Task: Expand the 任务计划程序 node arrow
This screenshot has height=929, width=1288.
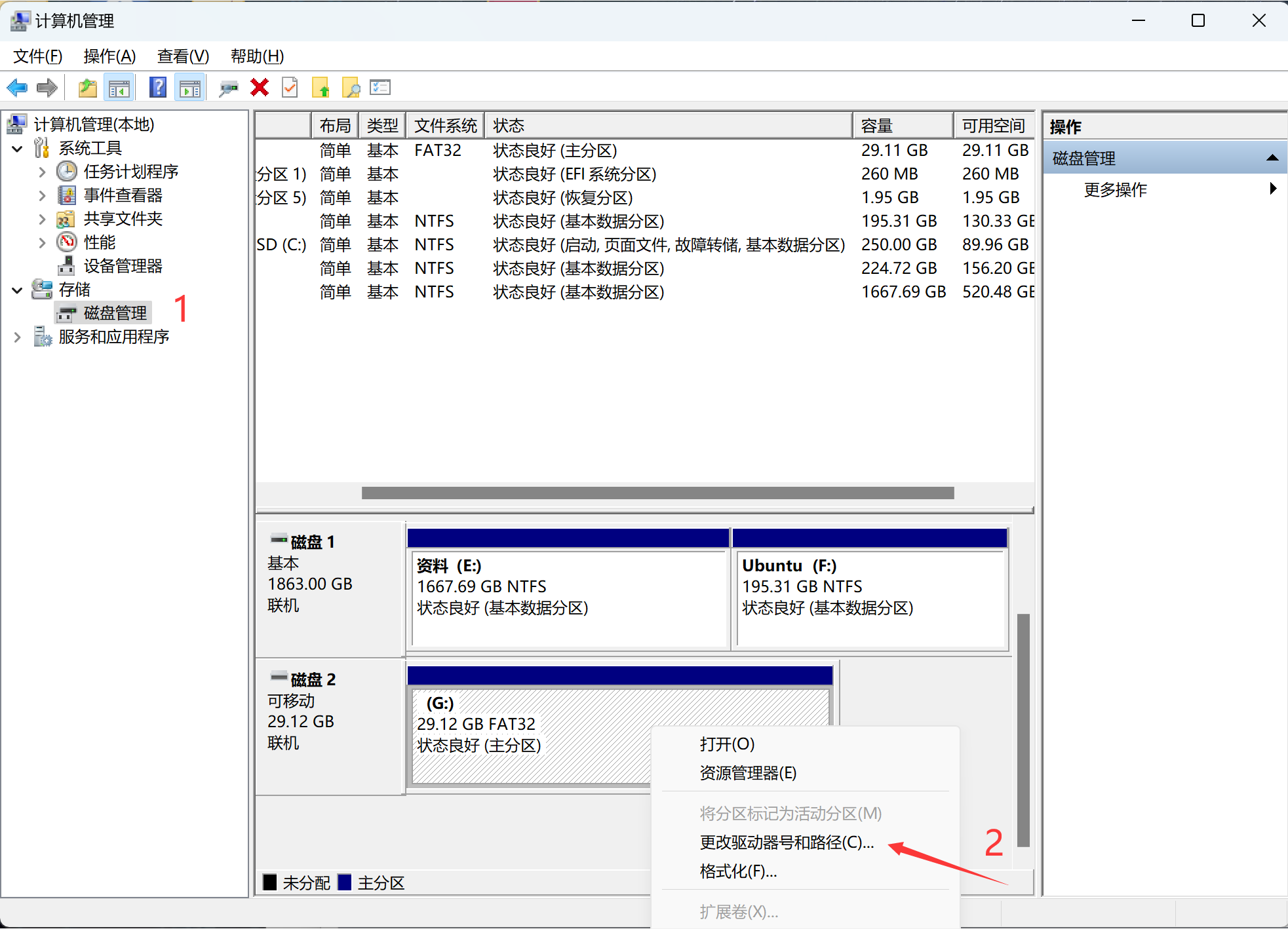Action: click(x=42, y=172)
